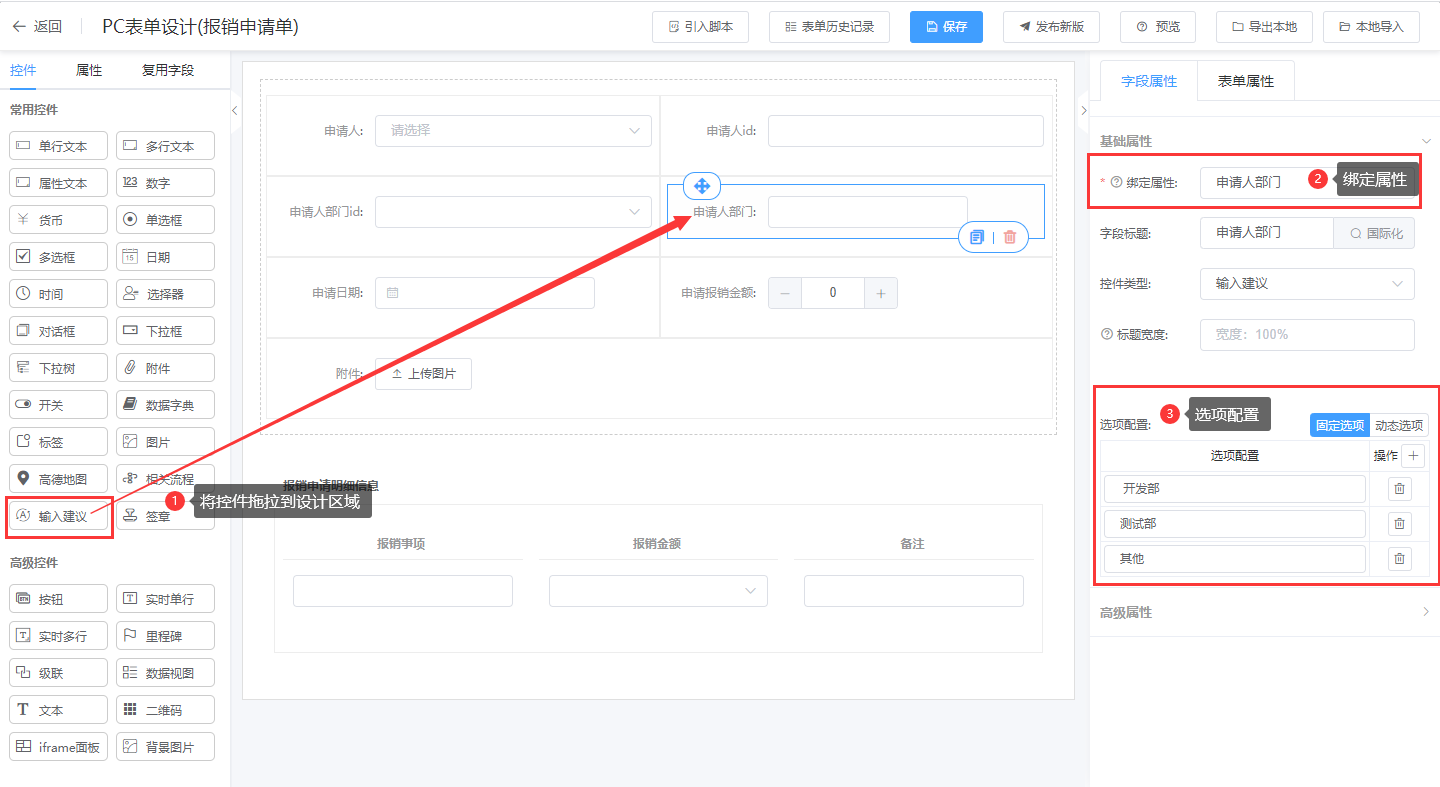1440x787 pixels.
Task: Pick the 数据字典 control
Action: point(165,405)
